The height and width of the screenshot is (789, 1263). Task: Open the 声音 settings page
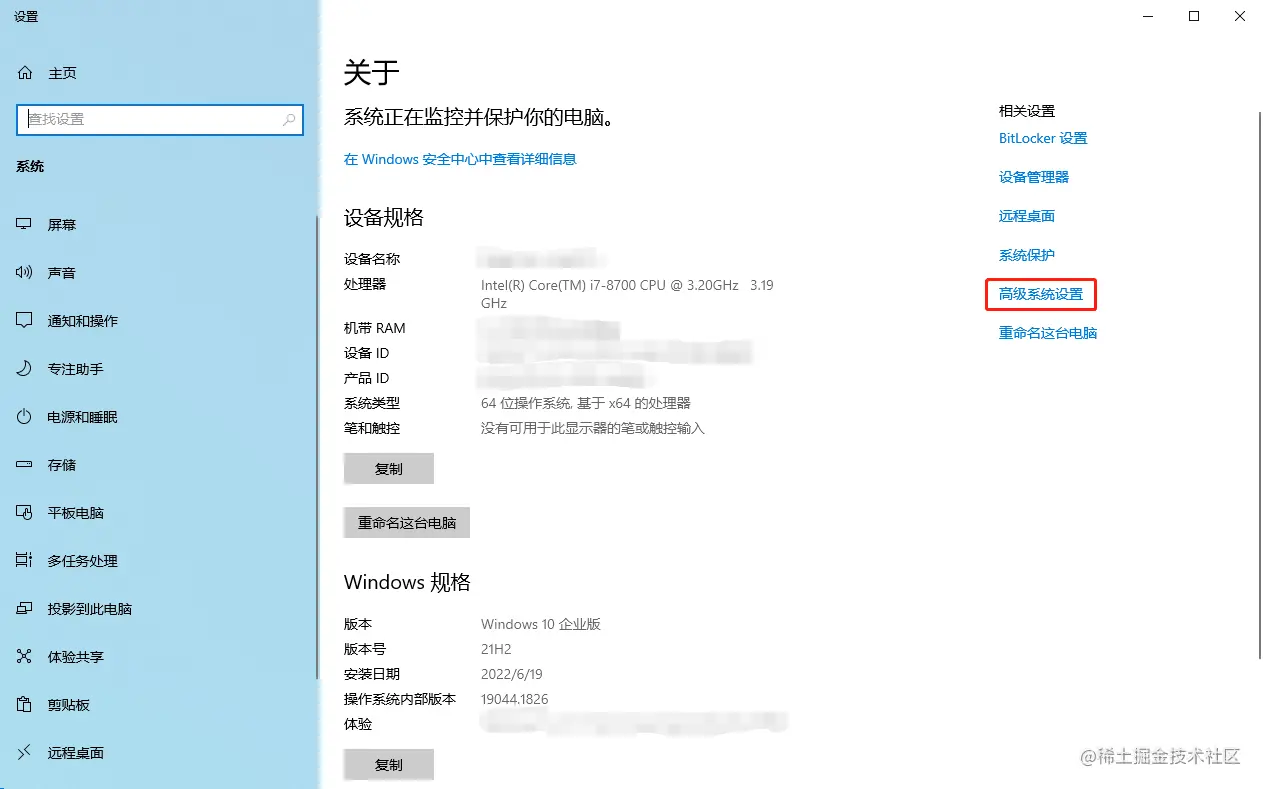pyautogui.click(x=158, y=273)
